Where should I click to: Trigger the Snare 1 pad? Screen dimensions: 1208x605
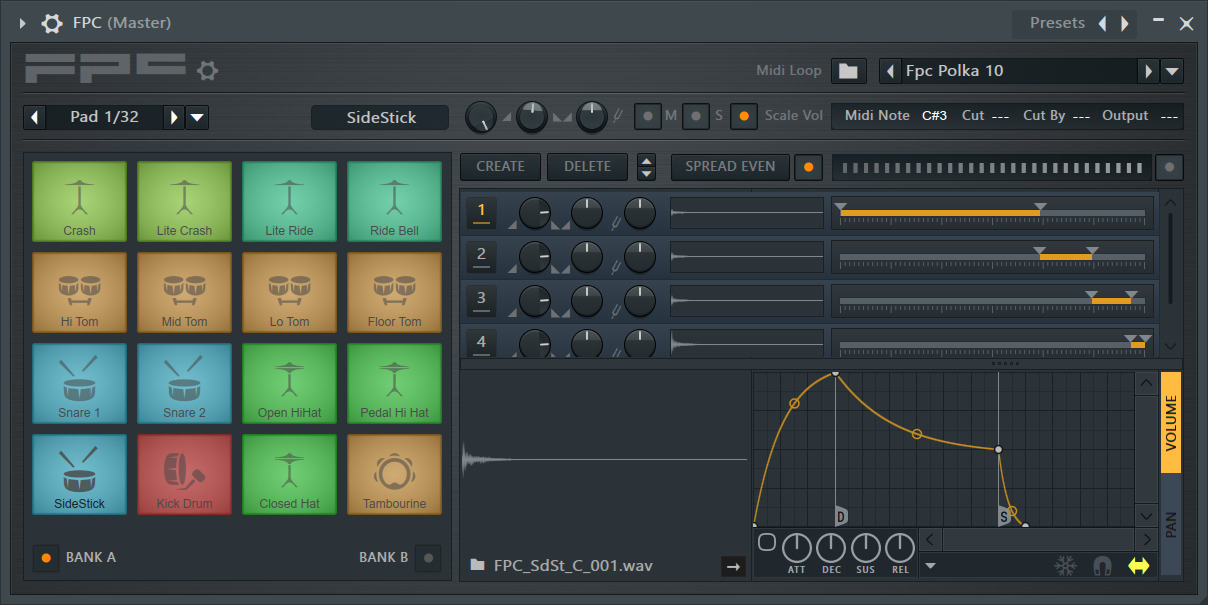click(x=79, y=383)
